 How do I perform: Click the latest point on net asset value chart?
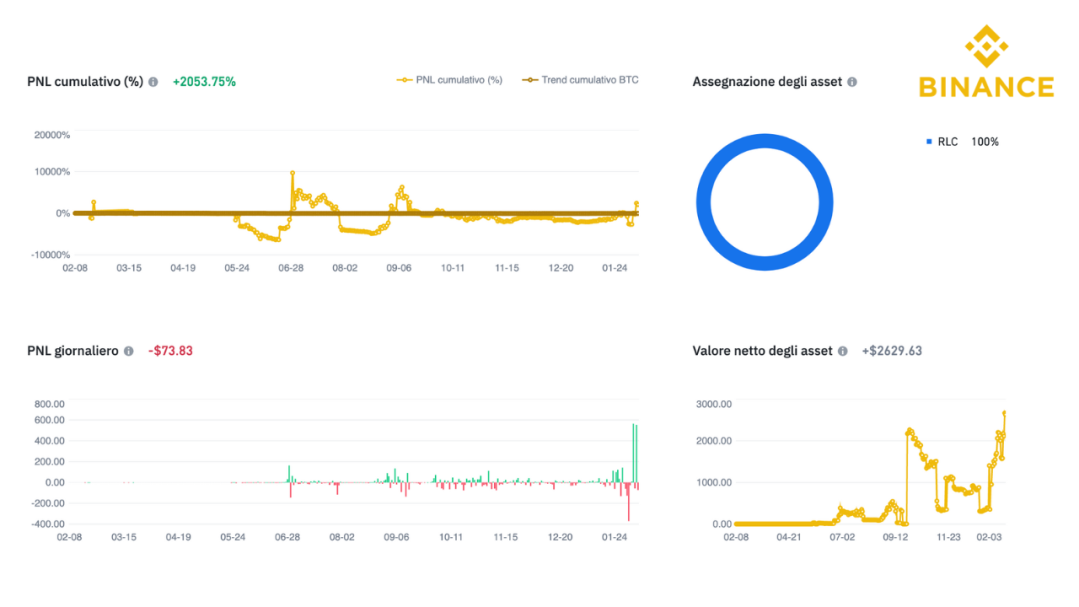[x=1004, y=413]
